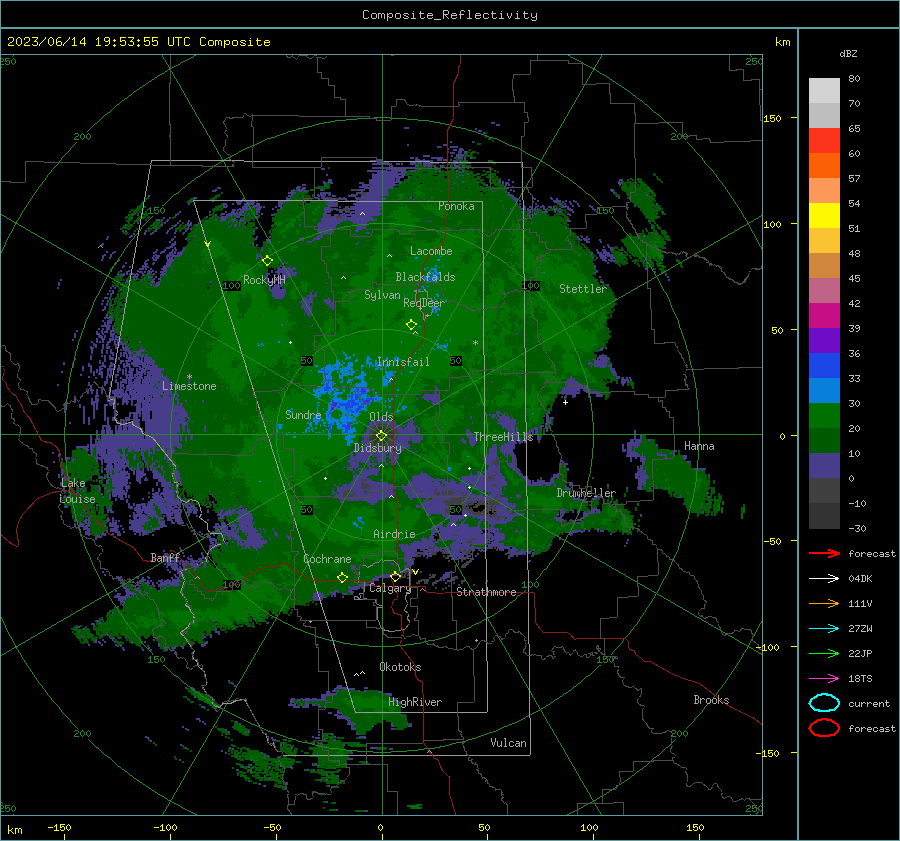Click yellow diamond marker near RockyMH
This screenshot has height=841, width=900.
[267, 261]
